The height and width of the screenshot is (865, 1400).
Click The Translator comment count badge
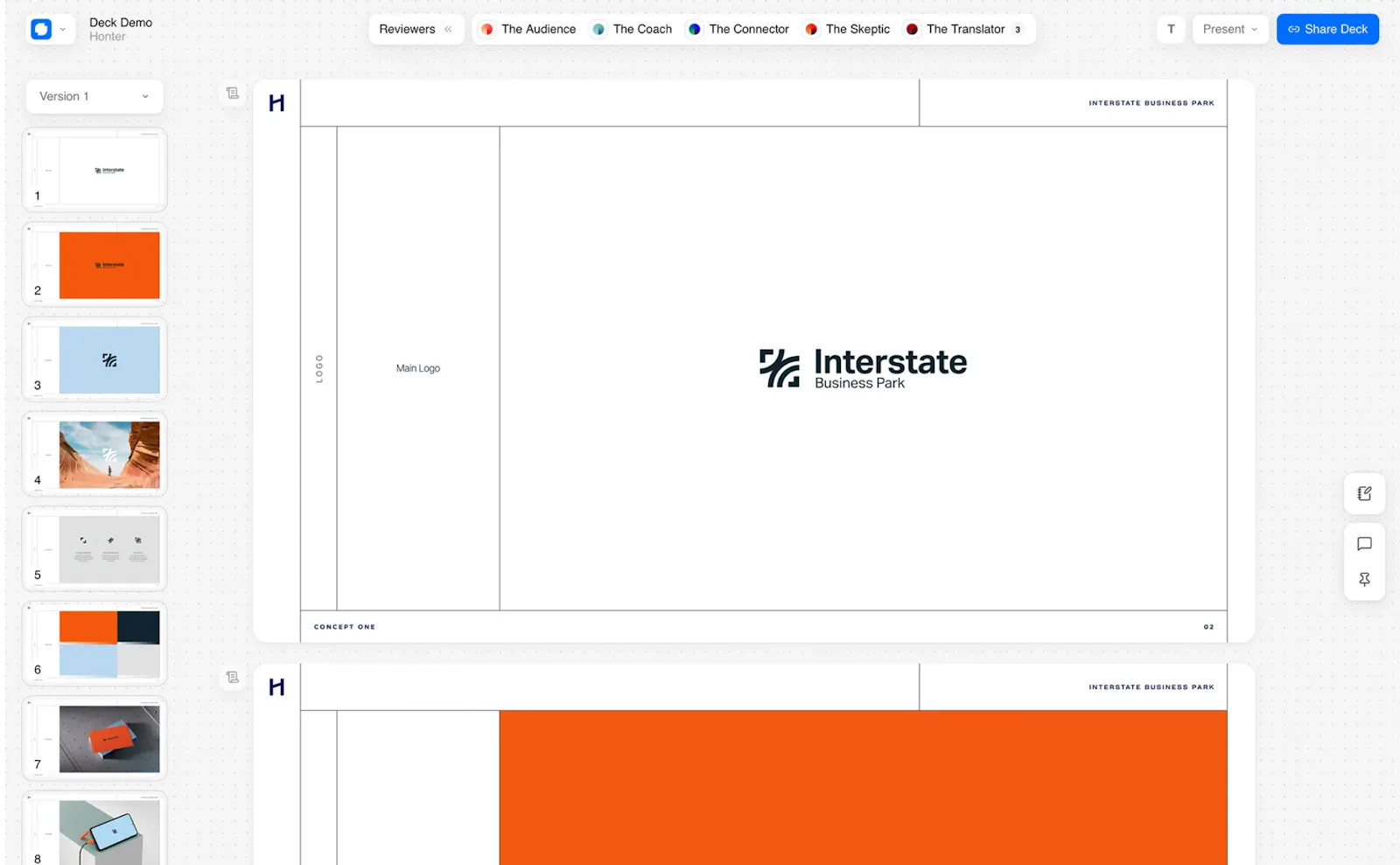coord(1018,30)
